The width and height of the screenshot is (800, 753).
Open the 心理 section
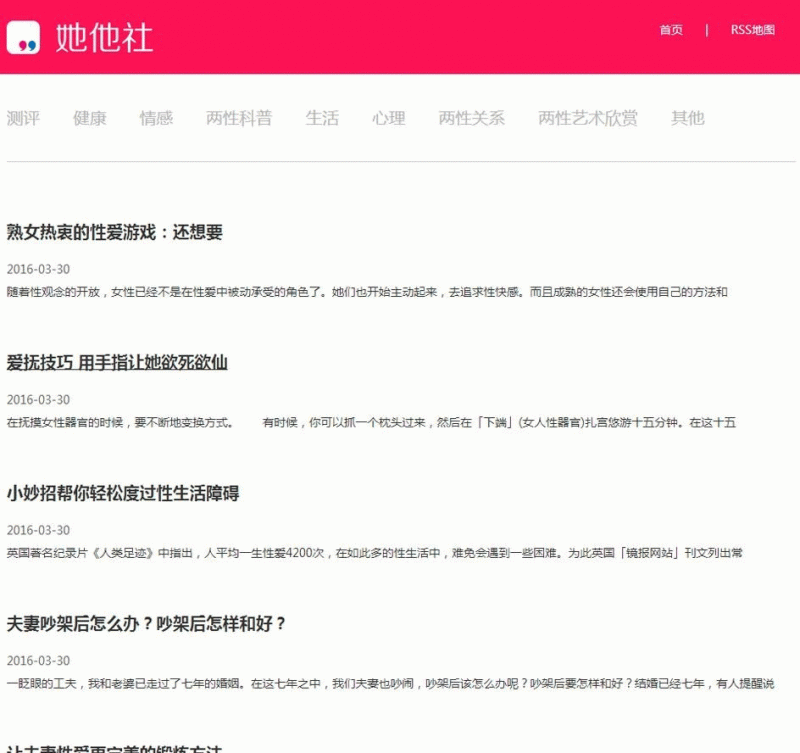[x=388, y=117]
